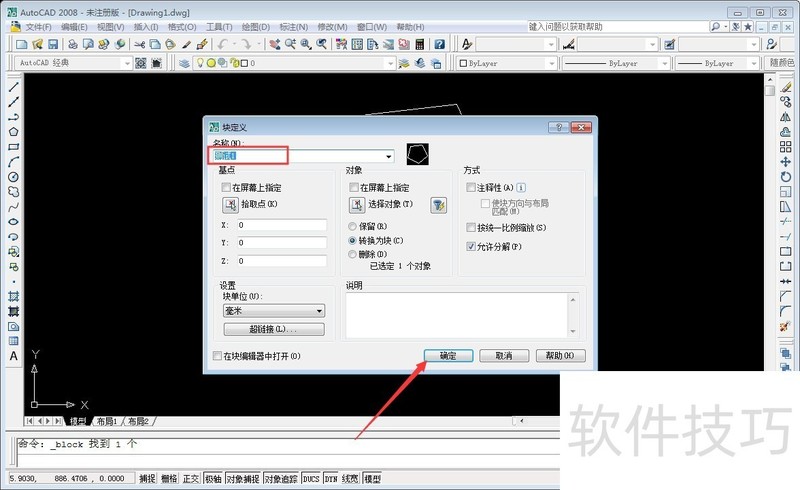Select the Polygon tool

click(x=13, y=132)
